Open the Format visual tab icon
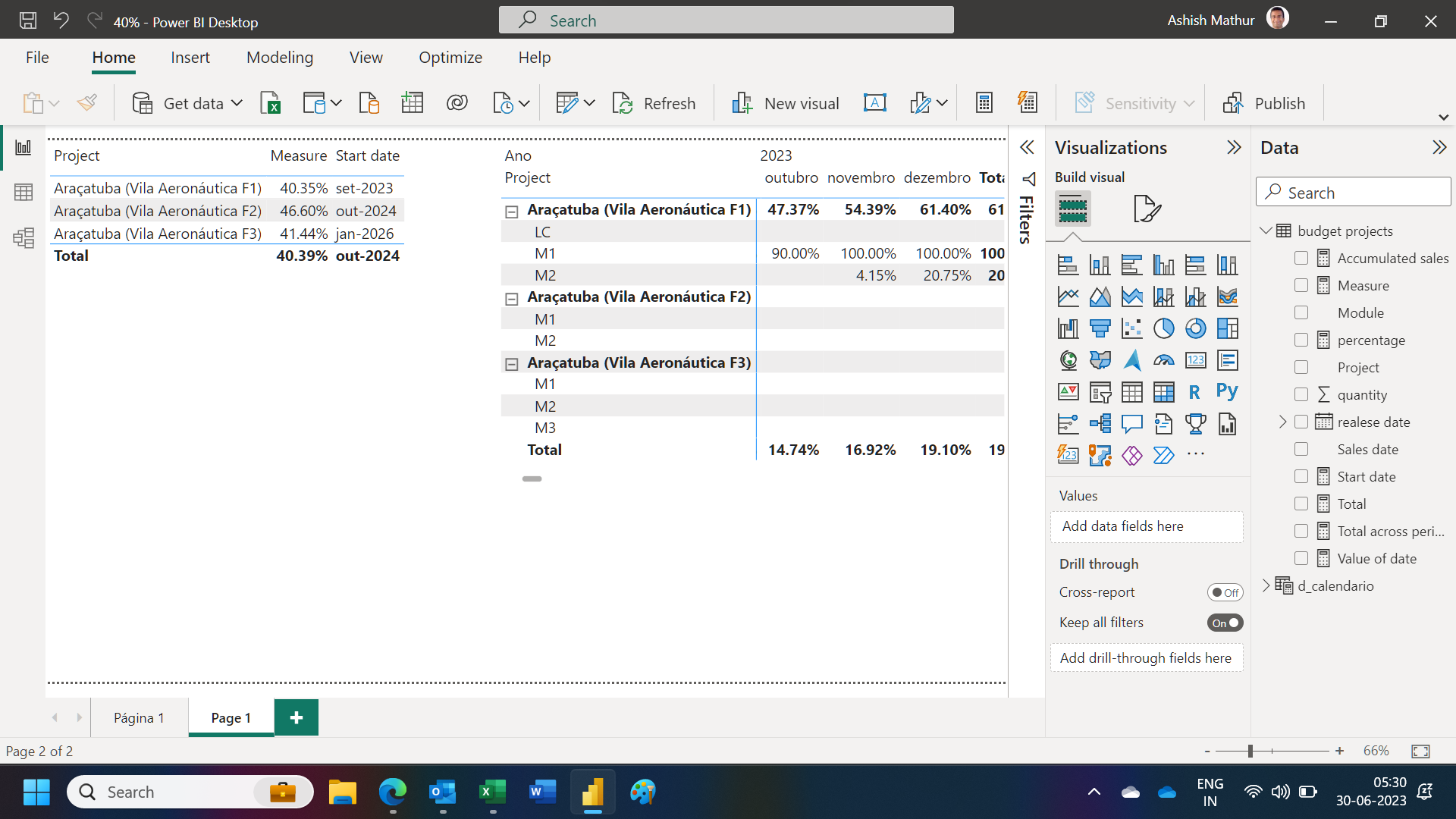1456x819 pixels. coord(1147,209)
